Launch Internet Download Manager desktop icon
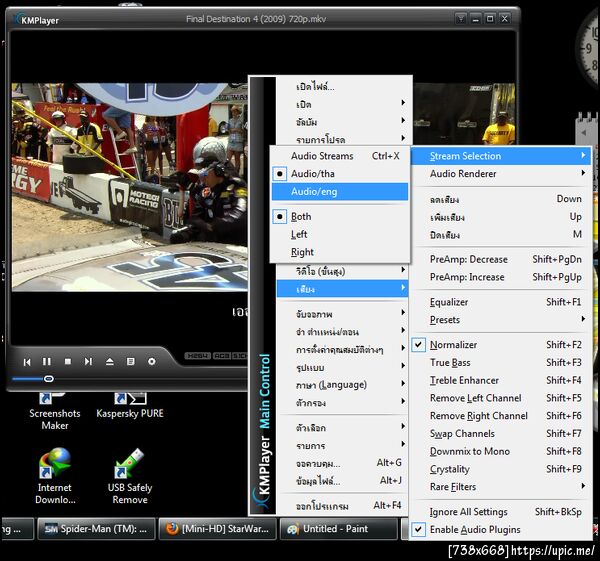This screenshot has width=600, height=561. click(x=55, y=476)
